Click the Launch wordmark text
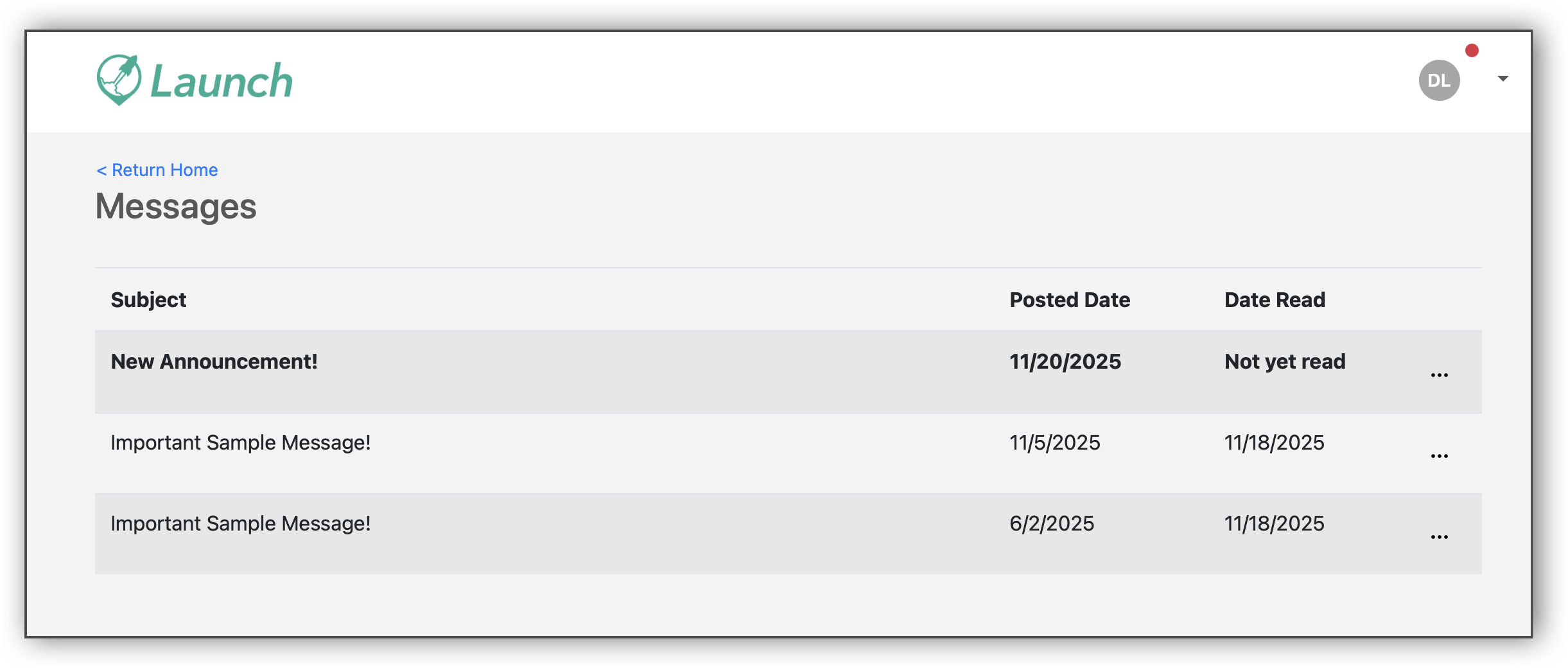The width and height of the screenshot is (1568, 668). (x=222, y=82)
